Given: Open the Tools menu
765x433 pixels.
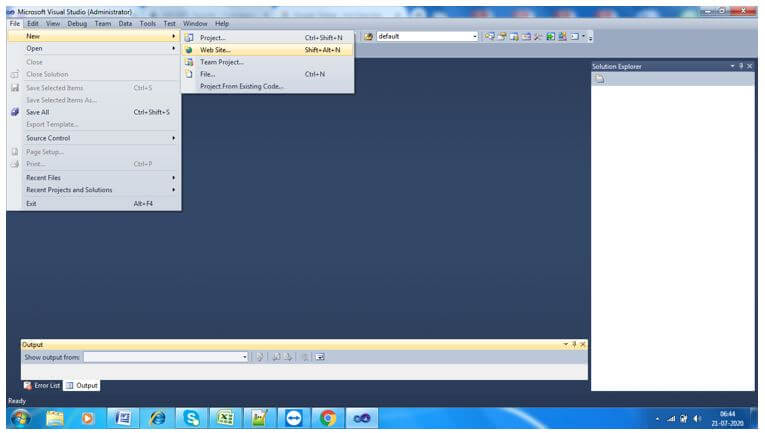Looking at the screenshot, I should (x=147, y=23).
